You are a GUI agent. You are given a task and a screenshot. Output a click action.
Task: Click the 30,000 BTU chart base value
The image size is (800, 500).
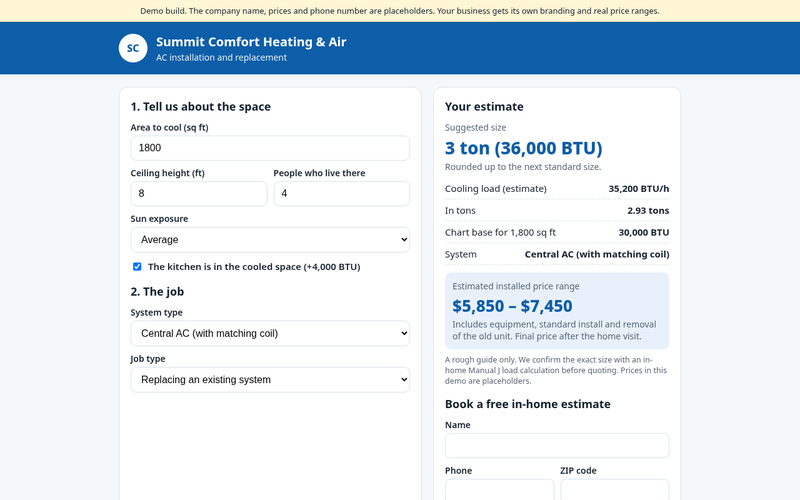(x=644, y=233)
